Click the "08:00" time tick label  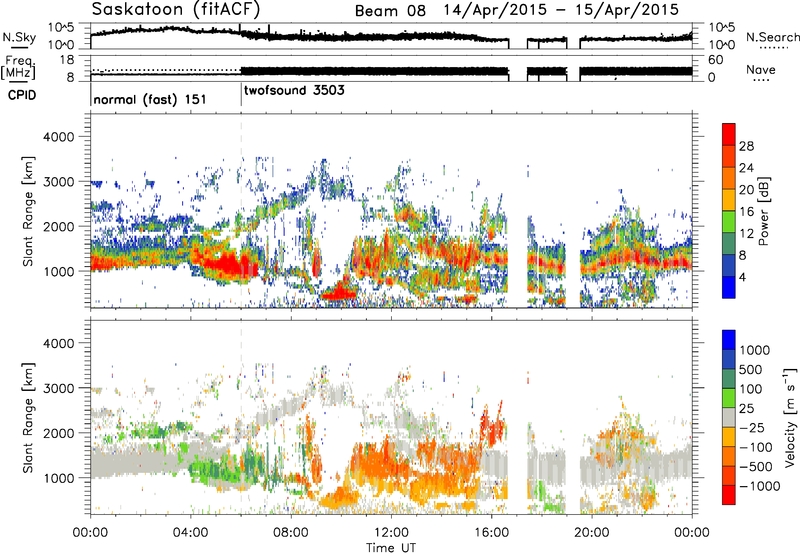click(x=290, y=533)
